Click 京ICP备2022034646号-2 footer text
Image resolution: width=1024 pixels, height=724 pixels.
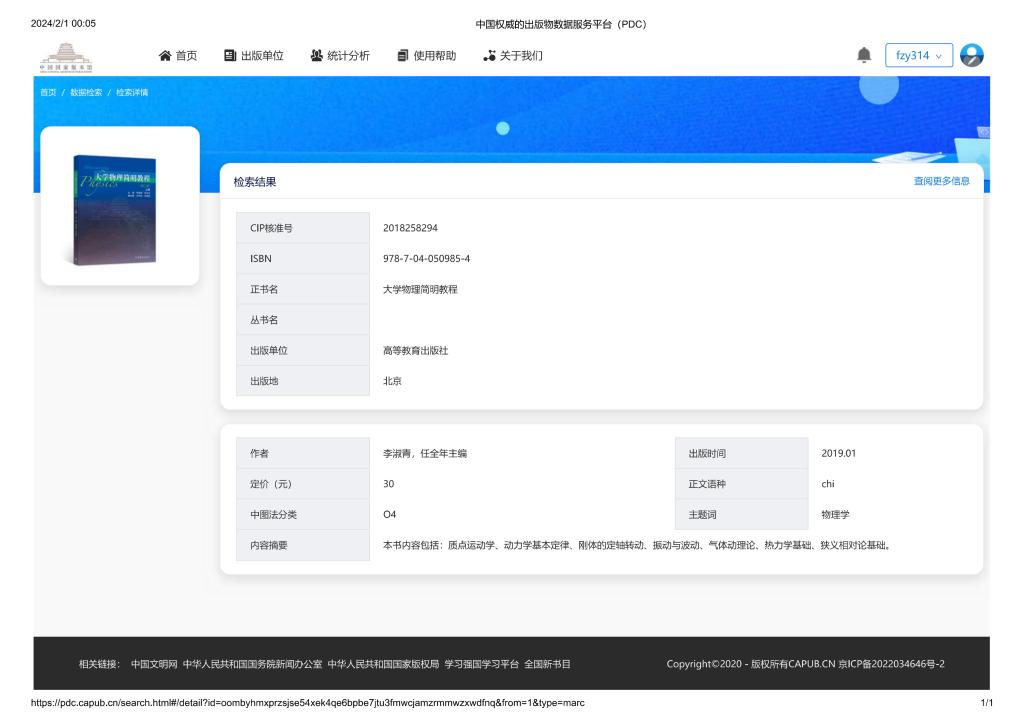click(x=891, y=664)
